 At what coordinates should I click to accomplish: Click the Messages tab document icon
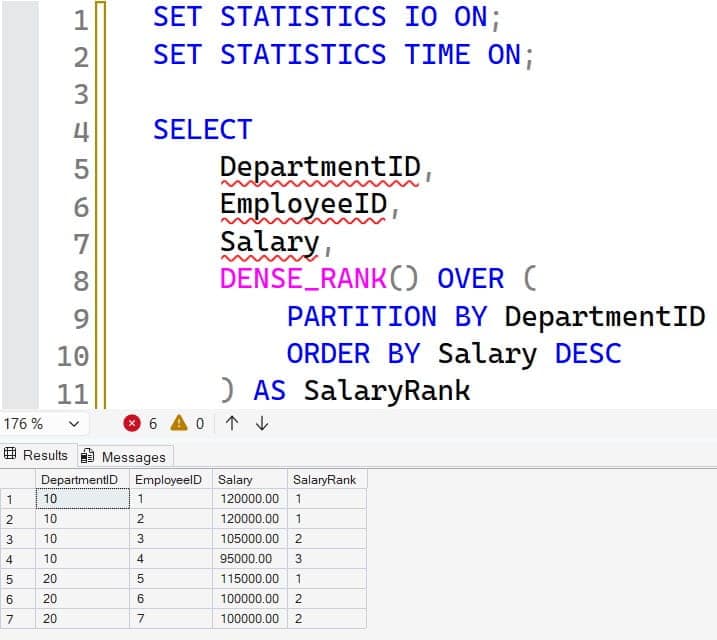(x=87, y=456)
